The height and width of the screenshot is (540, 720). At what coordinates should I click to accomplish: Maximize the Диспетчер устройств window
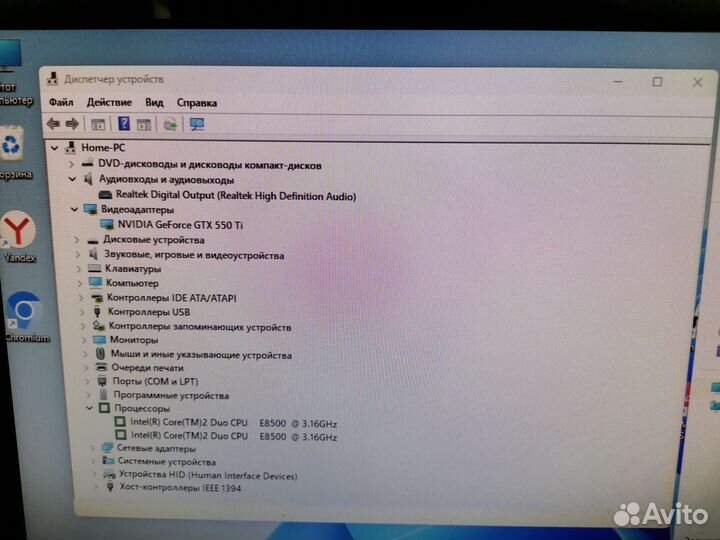(657, 82)
